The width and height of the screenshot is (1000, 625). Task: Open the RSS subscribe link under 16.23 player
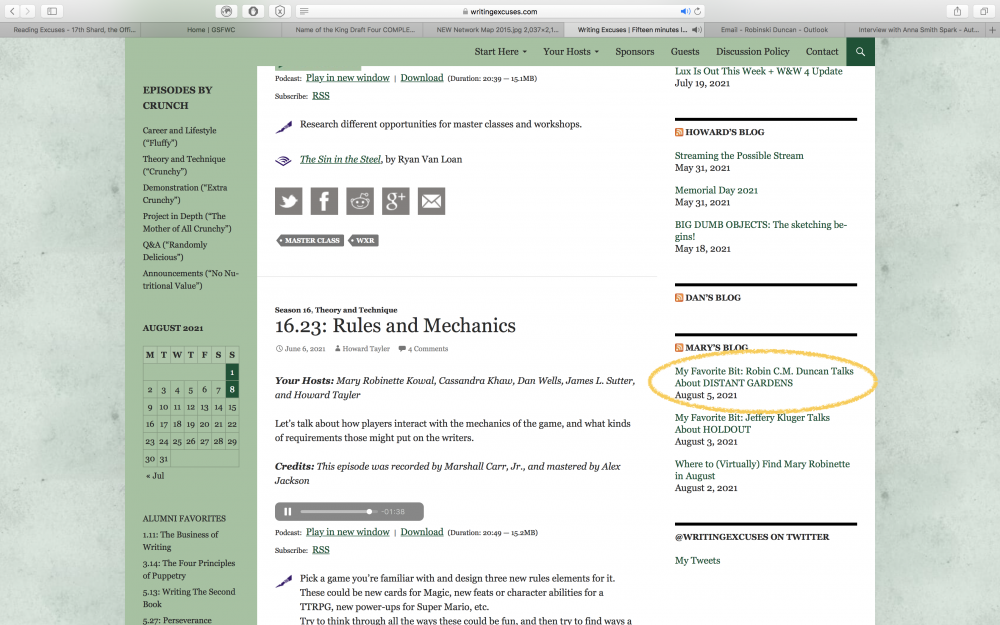321,550
